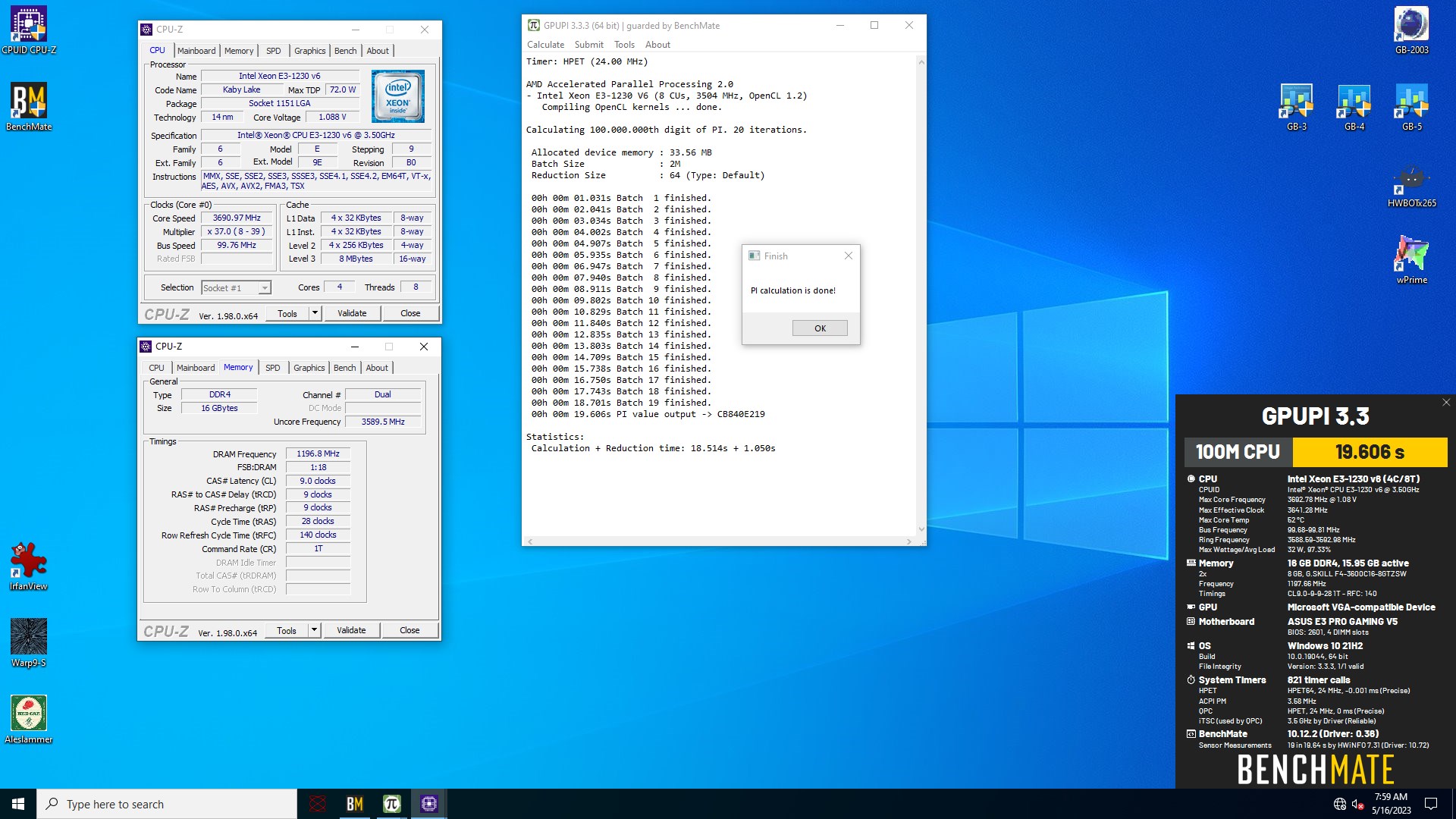Switch to BenchMate in the taskbar
Screen dimensions: 1456x819
(354, 804)
